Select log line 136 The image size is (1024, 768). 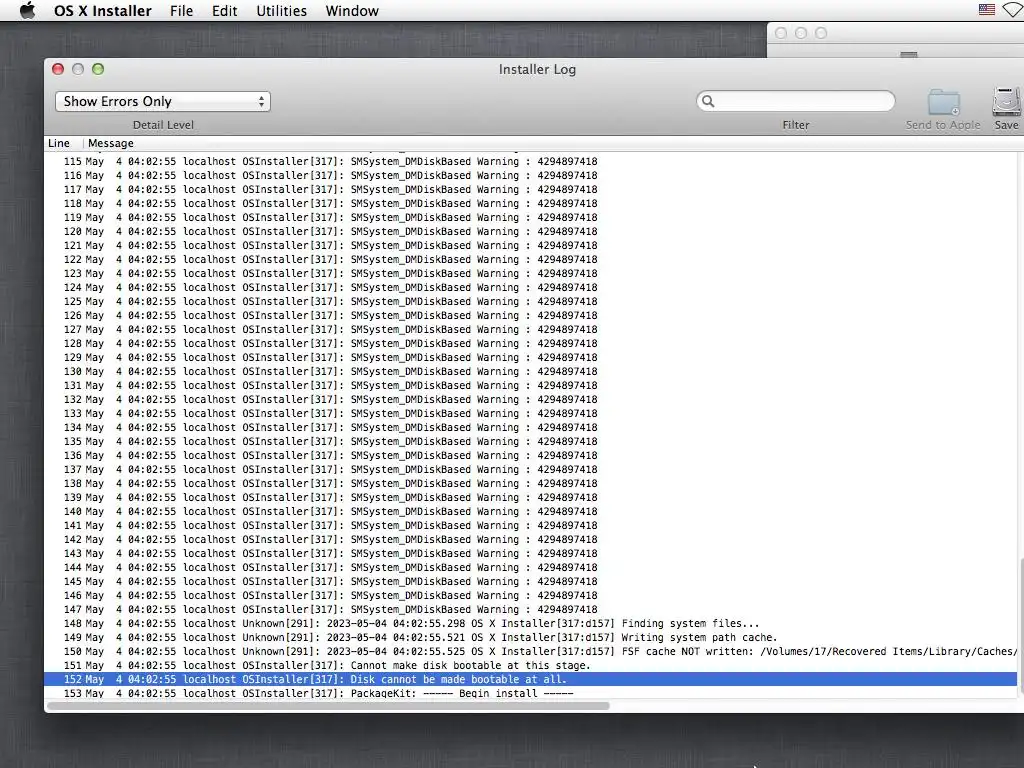point(530,456)
